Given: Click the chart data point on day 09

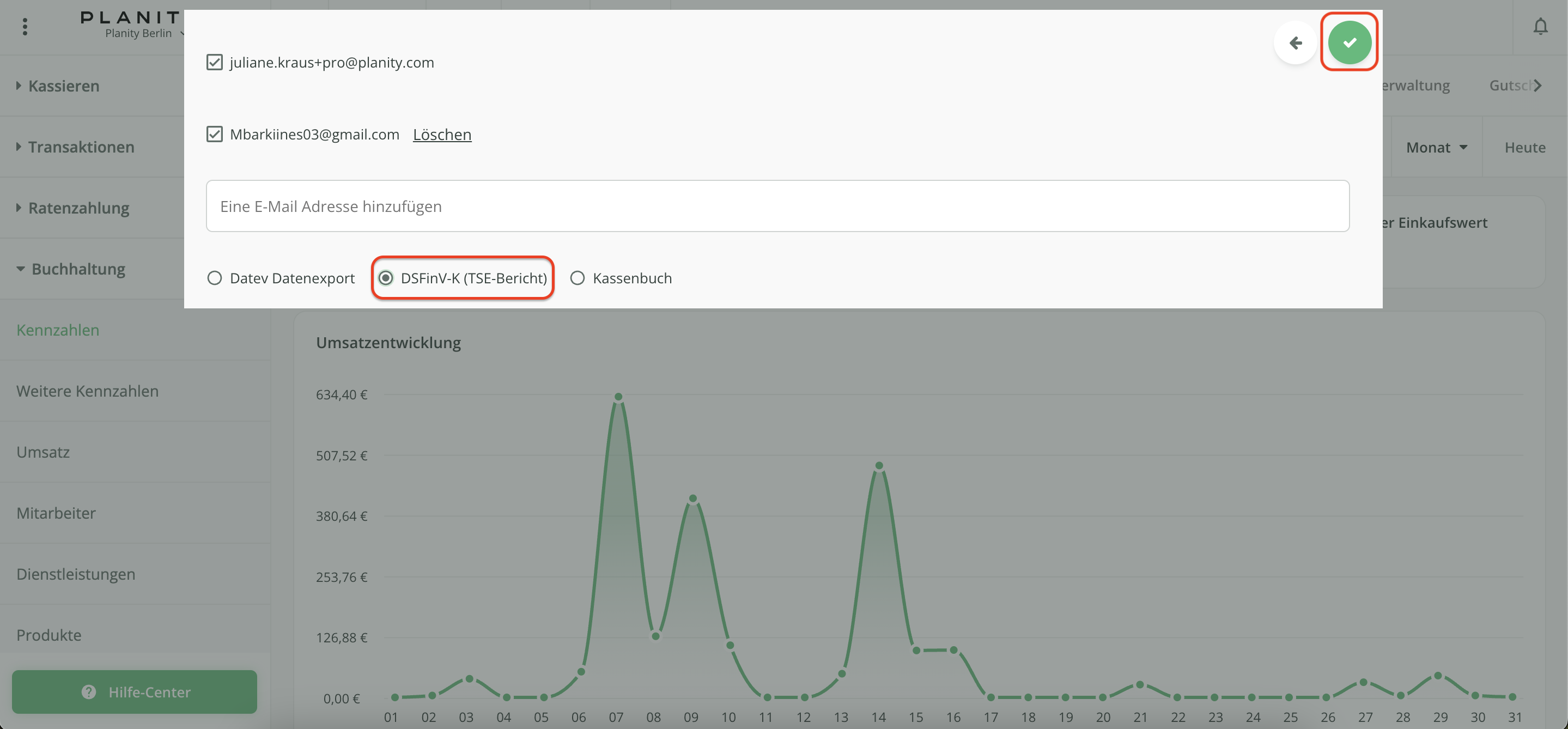Looking at the screenshot, I should [x=692, y=499].
